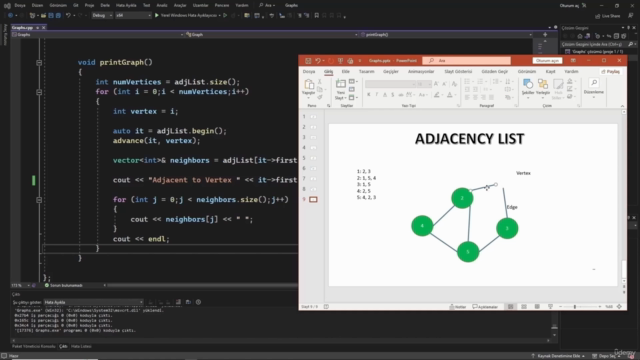Viewport: 640px width, 360px height.
Task: Click the green Start Debugging play icon
Action: pyautogui.click(x=156, y=16)
